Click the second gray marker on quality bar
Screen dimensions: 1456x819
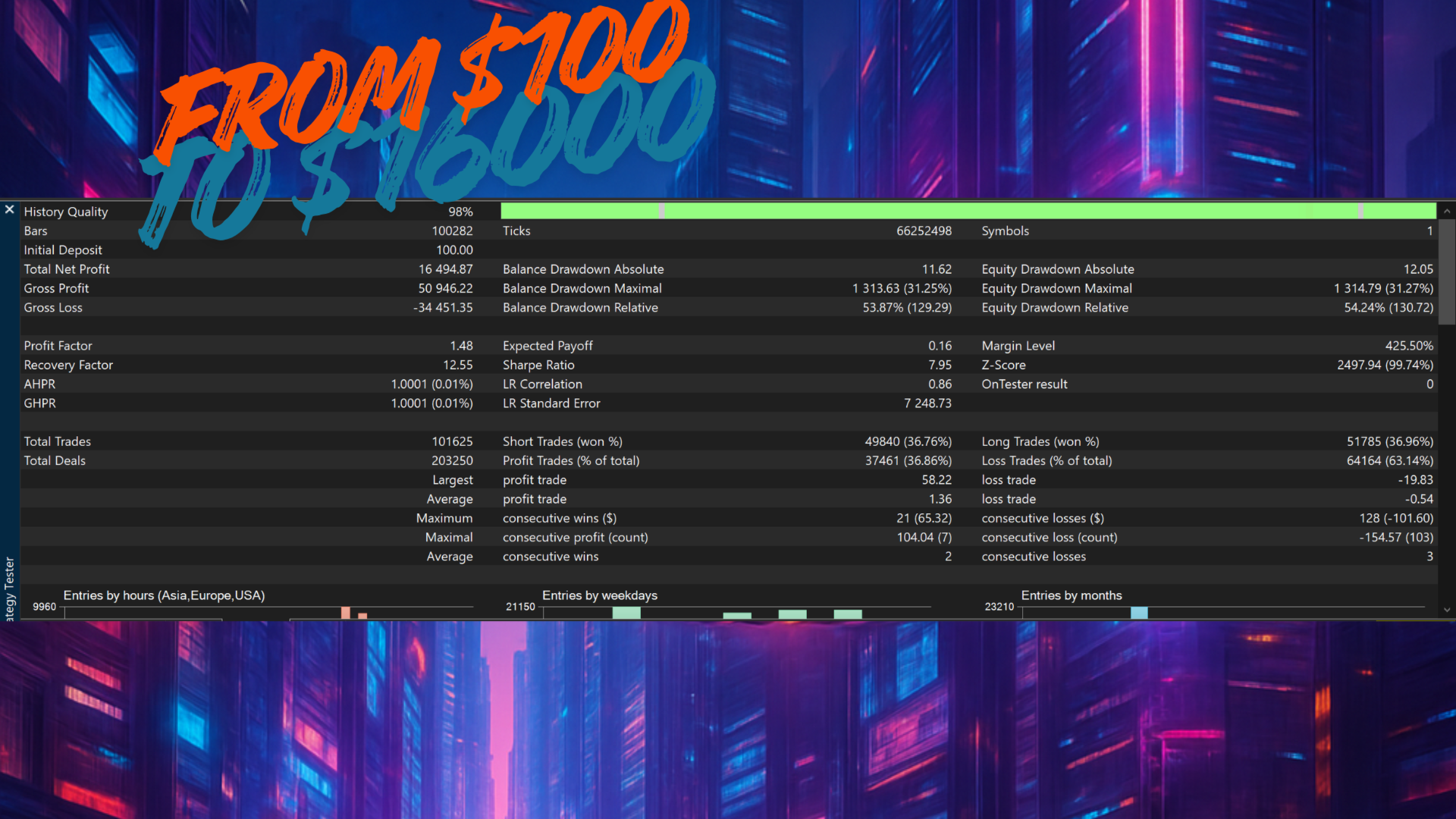coord(1361,211)
